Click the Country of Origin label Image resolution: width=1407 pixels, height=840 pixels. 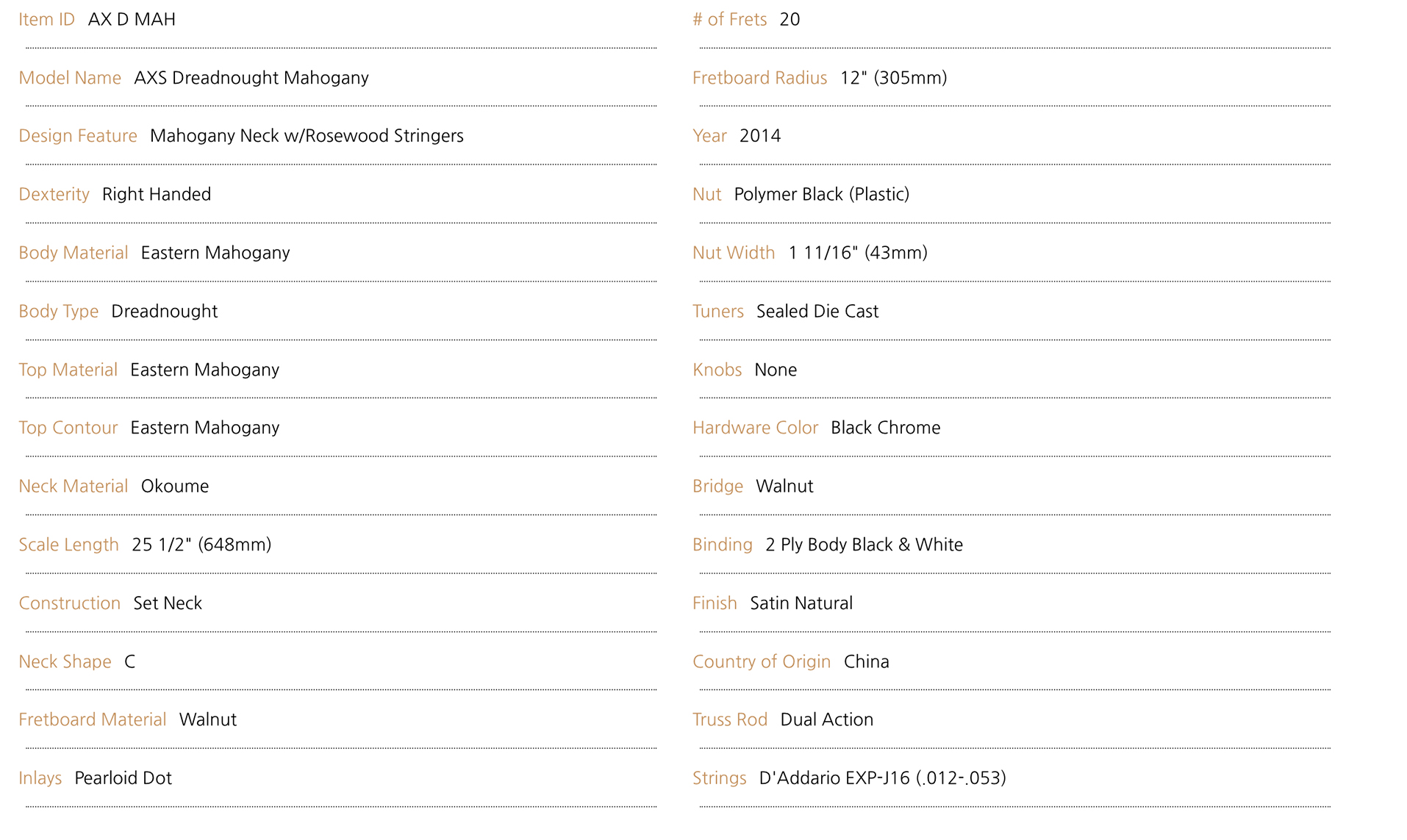[762, 661]
